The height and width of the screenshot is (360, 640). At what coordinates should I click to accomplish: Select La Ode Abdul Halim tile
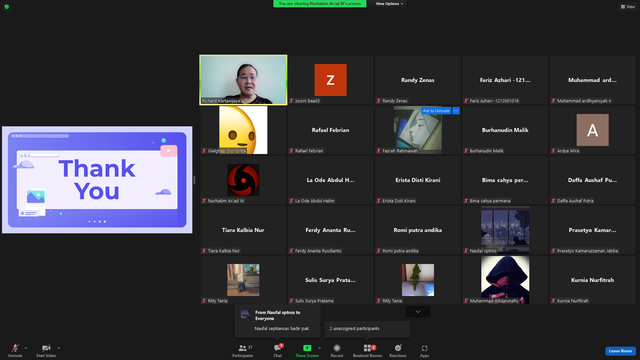331,180
